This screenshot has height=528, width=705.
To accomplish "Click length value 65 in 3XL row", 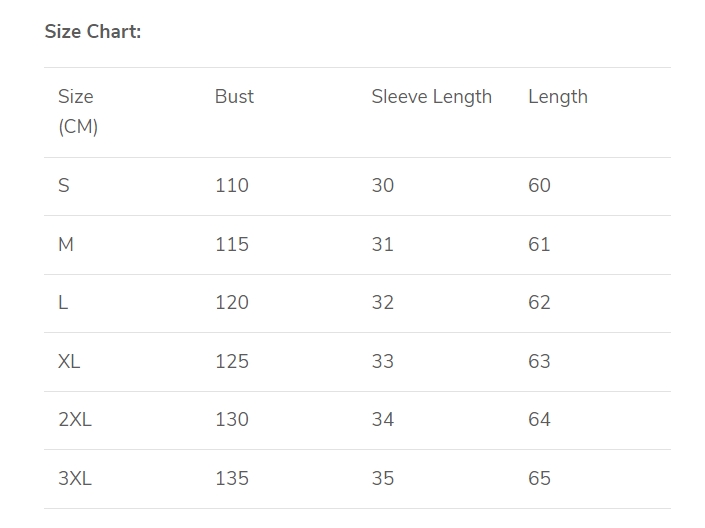I will [x=539, y=479].
